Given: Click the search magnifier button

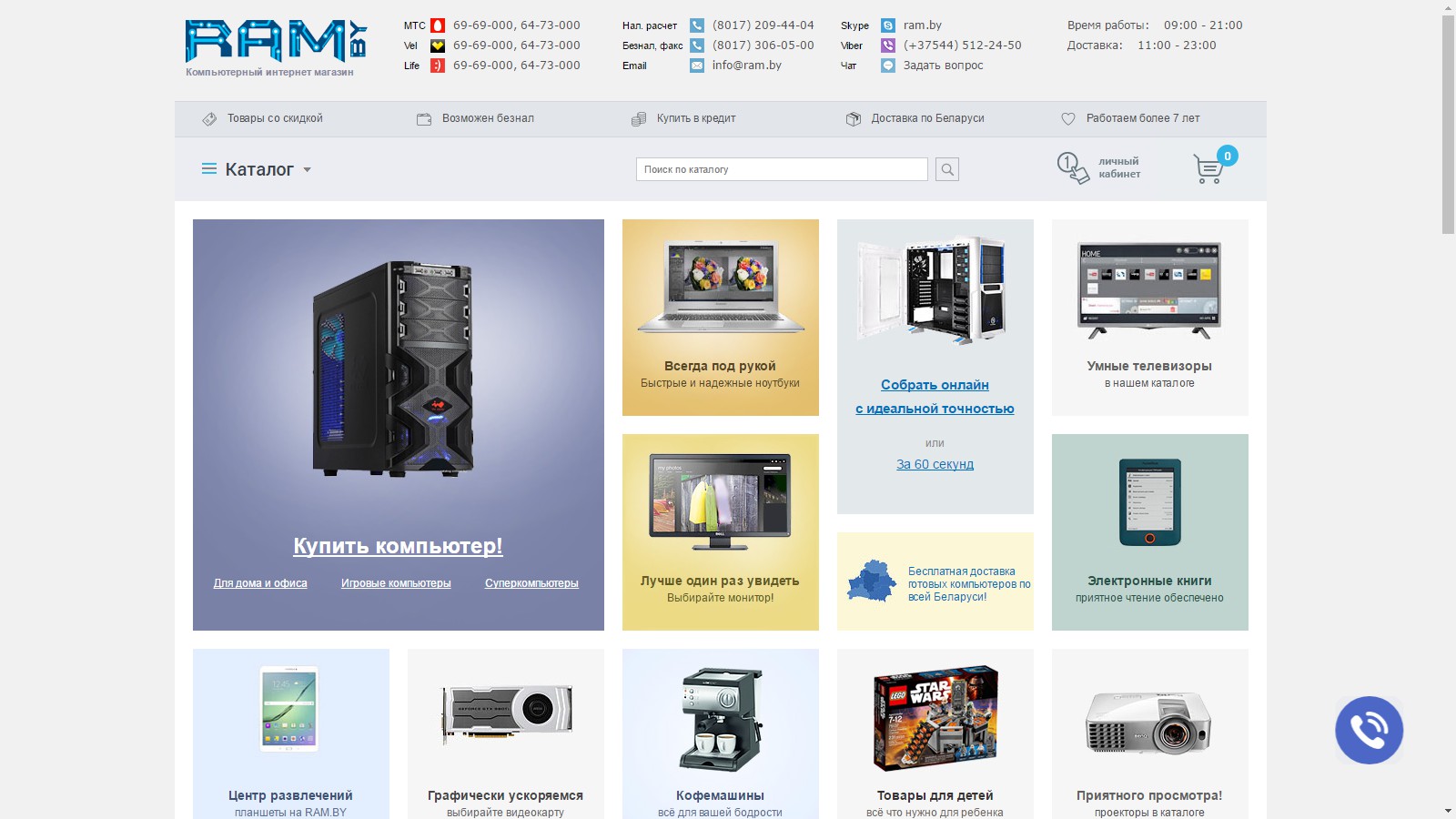Looking at the screenshot, I should (947, 169).
